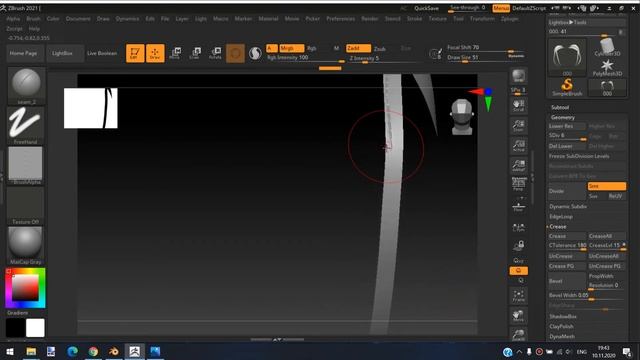Click the AAHalf icon
The width and height of the screenshot is (640, 360).
click(518, 165)
